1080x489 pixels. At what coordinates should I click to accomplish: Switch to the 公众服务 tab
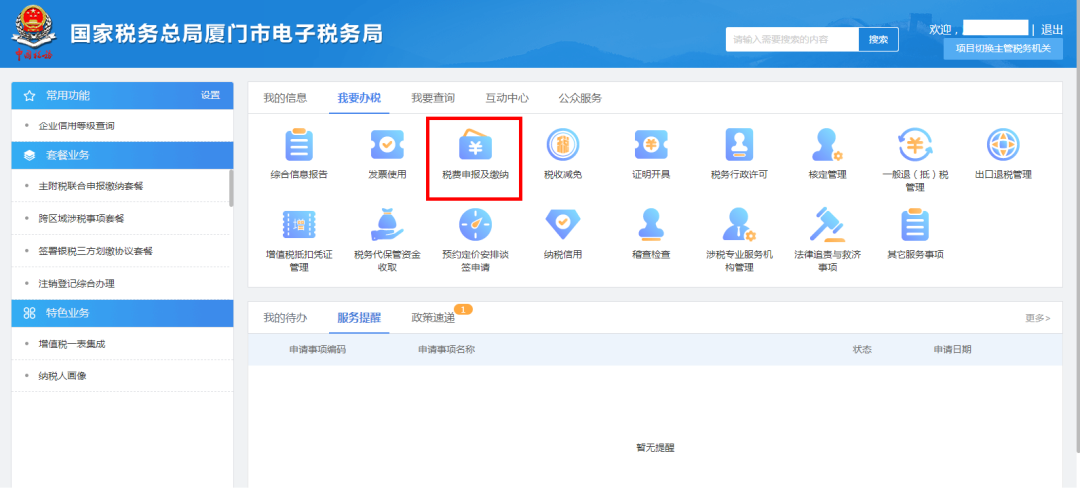(x=580, y=98)
